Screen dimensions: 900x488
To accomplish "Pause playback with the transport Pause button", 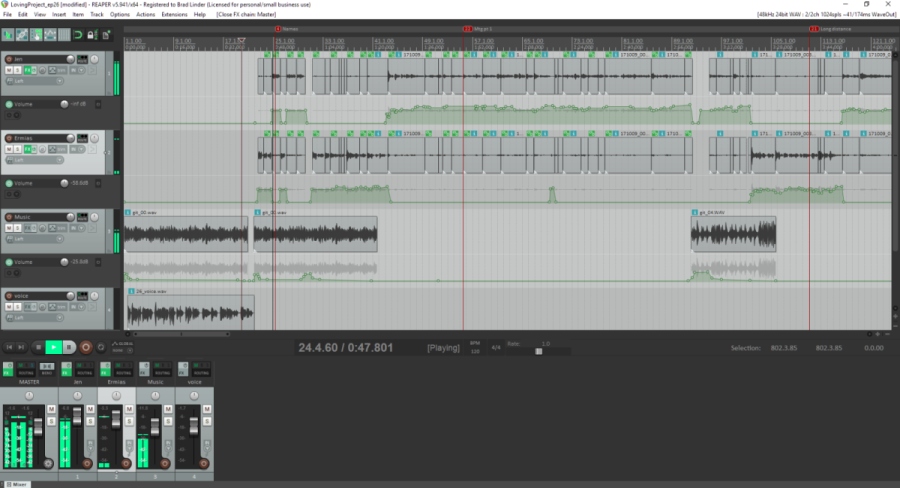I will point(69,347).
